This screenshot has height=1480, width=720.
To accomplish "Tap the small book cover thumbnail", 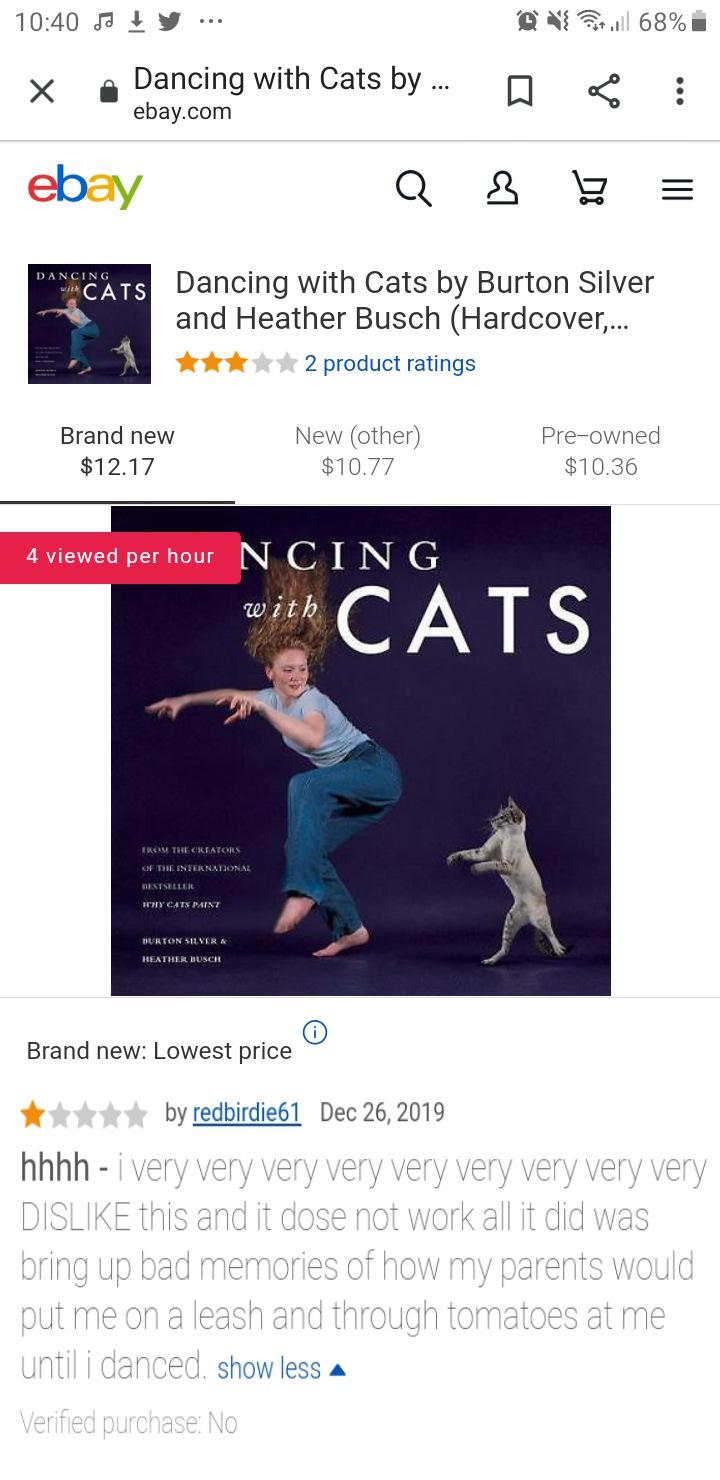I will pyautogui.click(x=89, y=324).
